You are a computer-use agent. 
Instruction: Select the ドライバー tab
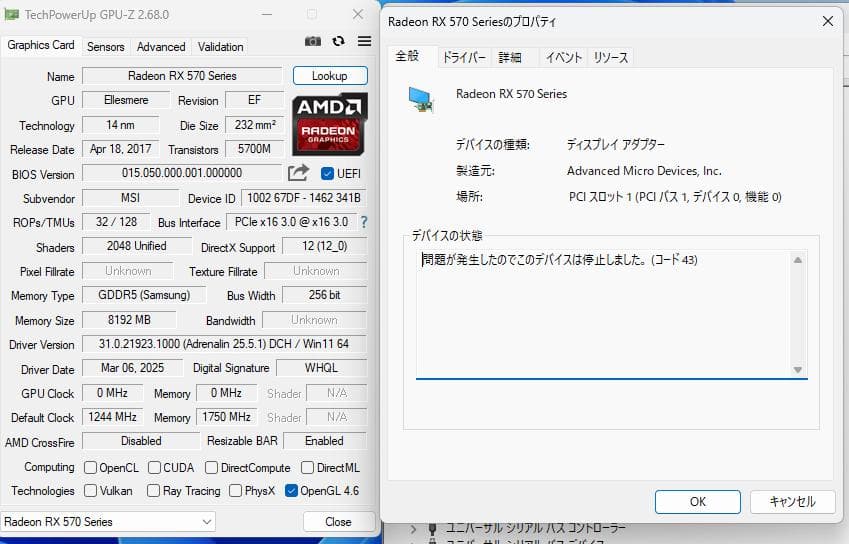464,57
